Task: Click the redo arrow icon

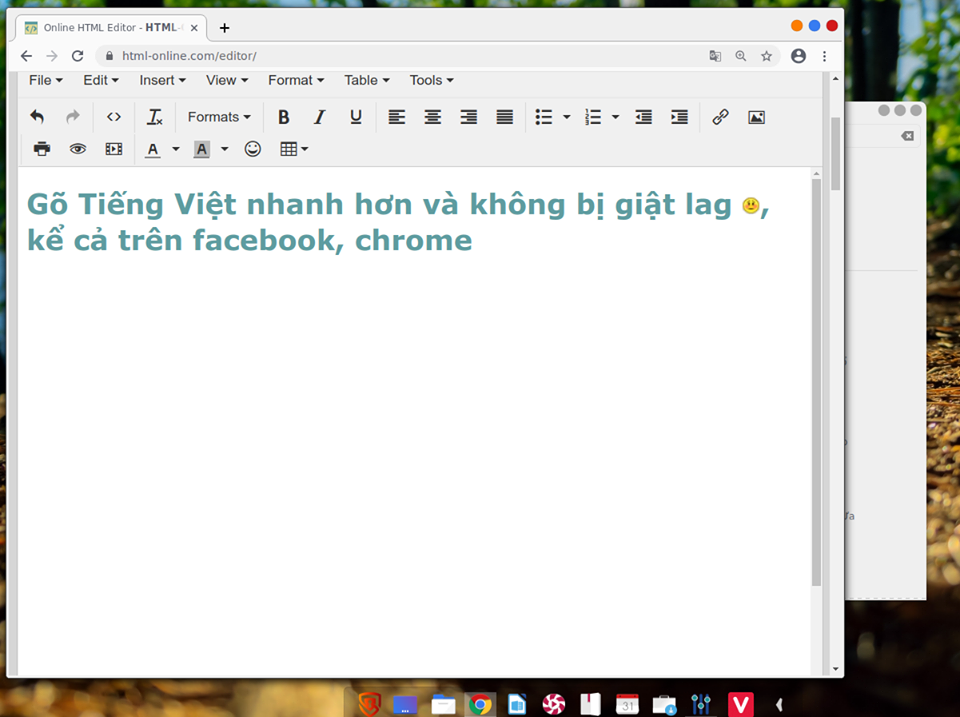Action: pos(73,116)
